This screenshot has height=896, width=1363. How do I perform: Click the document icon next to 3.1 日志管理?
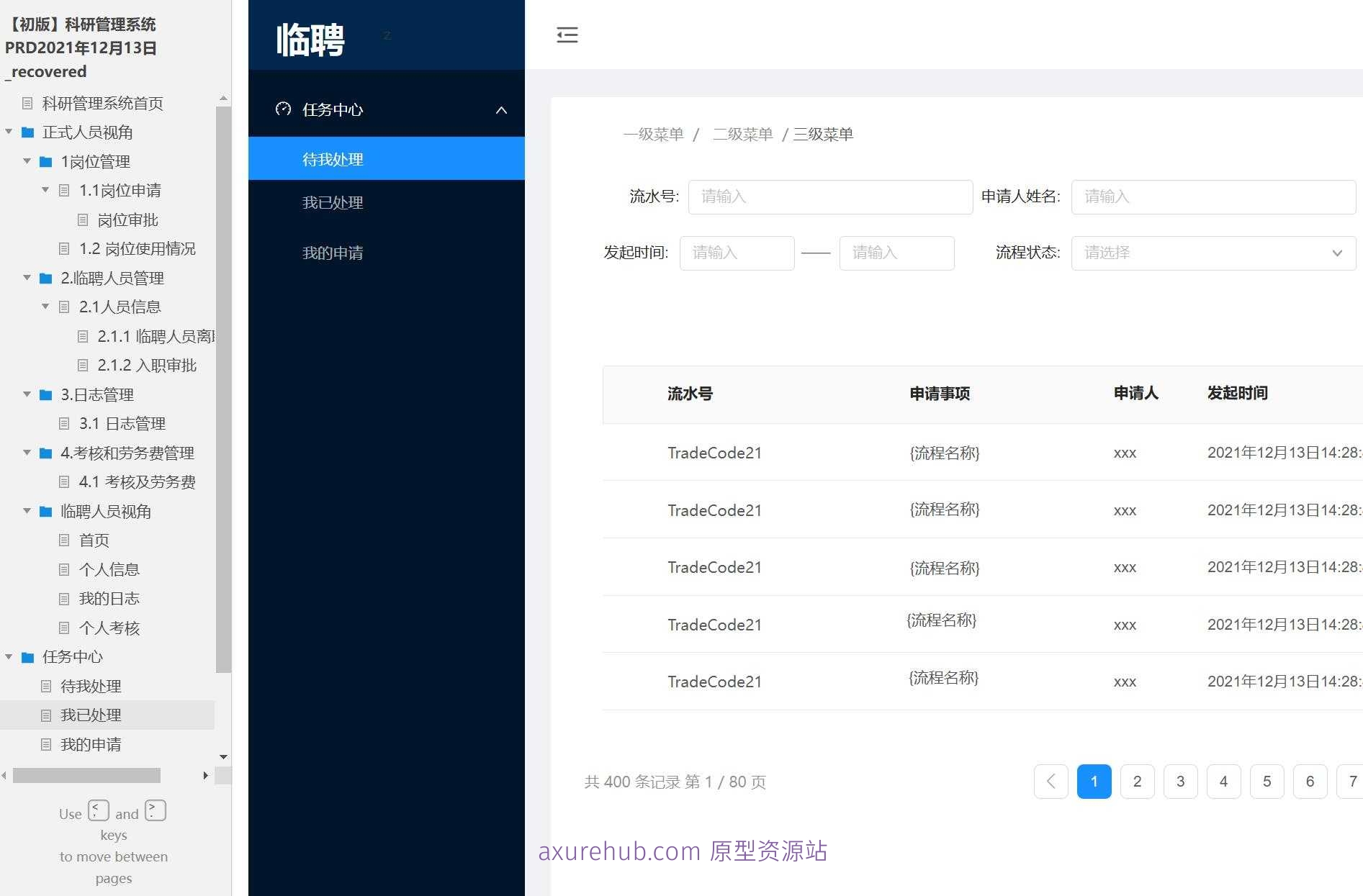[63, 423]
